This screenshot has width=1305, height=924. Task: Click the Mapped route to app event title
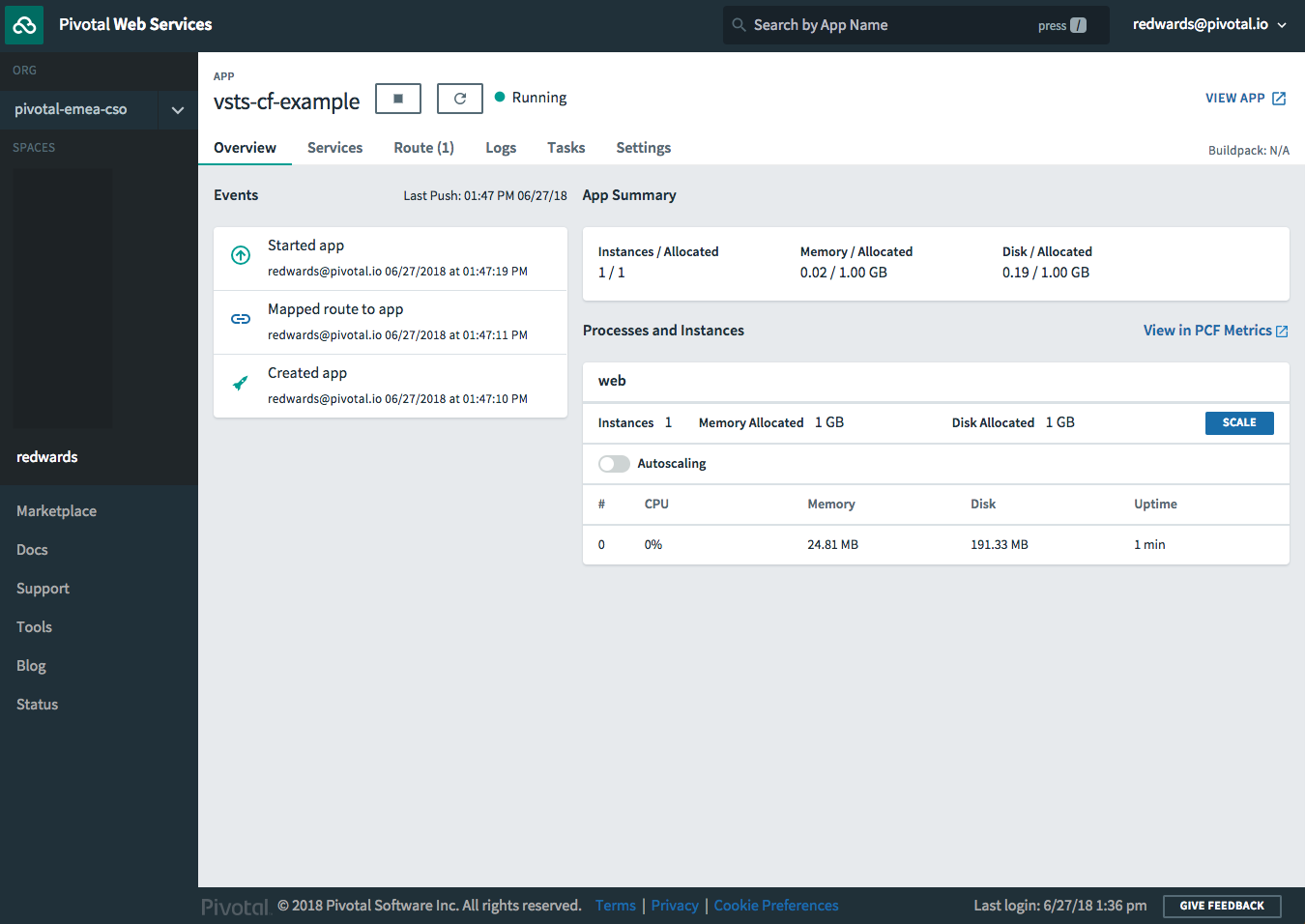[335, 309]
